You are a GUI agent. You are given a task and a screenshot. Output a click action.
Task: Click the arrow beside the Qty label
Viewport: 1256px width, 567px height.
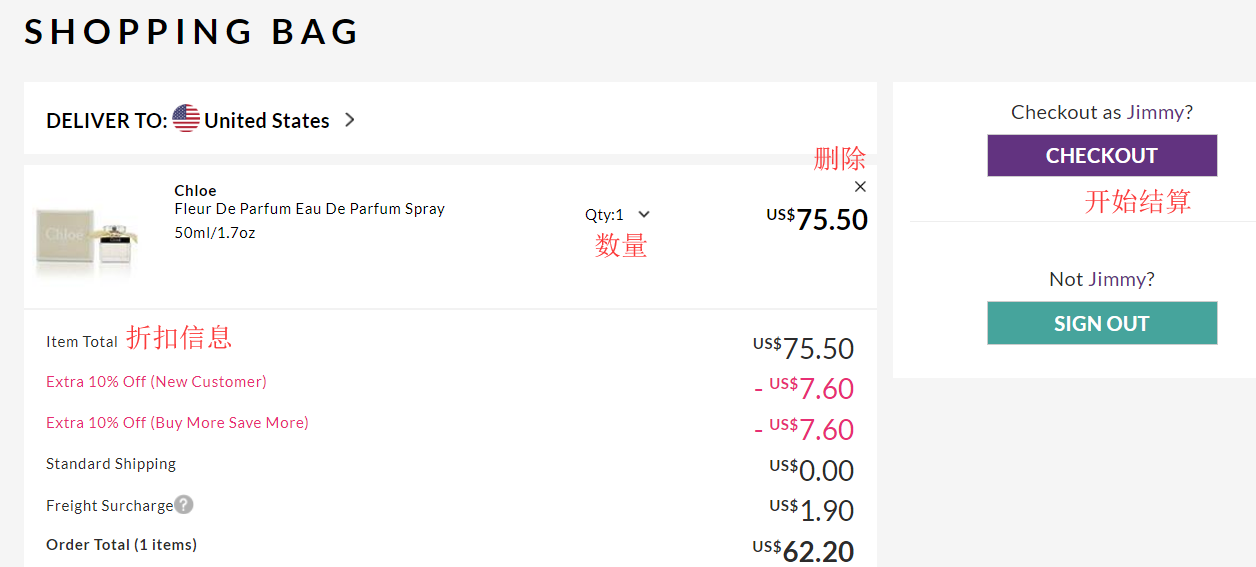point(644,214)
